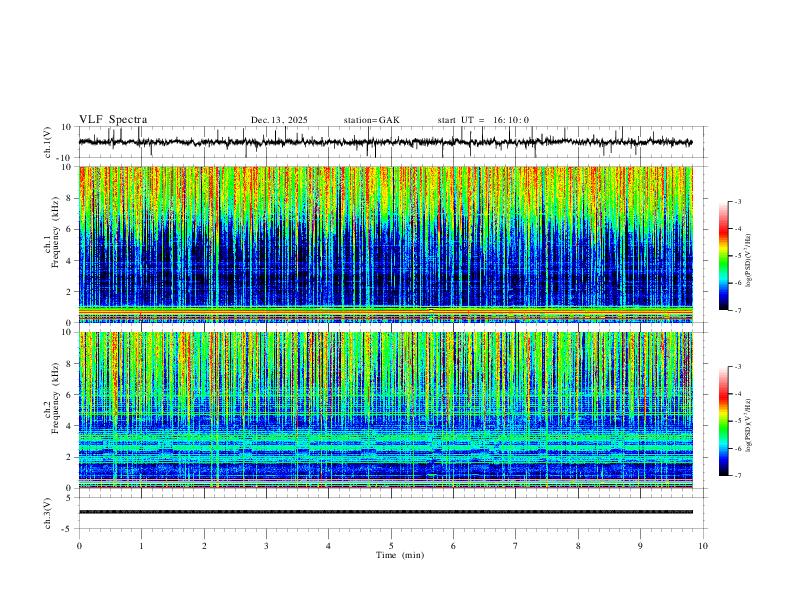This screenshot has height=612, width=792.
Task: Click inside the ch.1 spectrogram panel
Action: (385, 244)
